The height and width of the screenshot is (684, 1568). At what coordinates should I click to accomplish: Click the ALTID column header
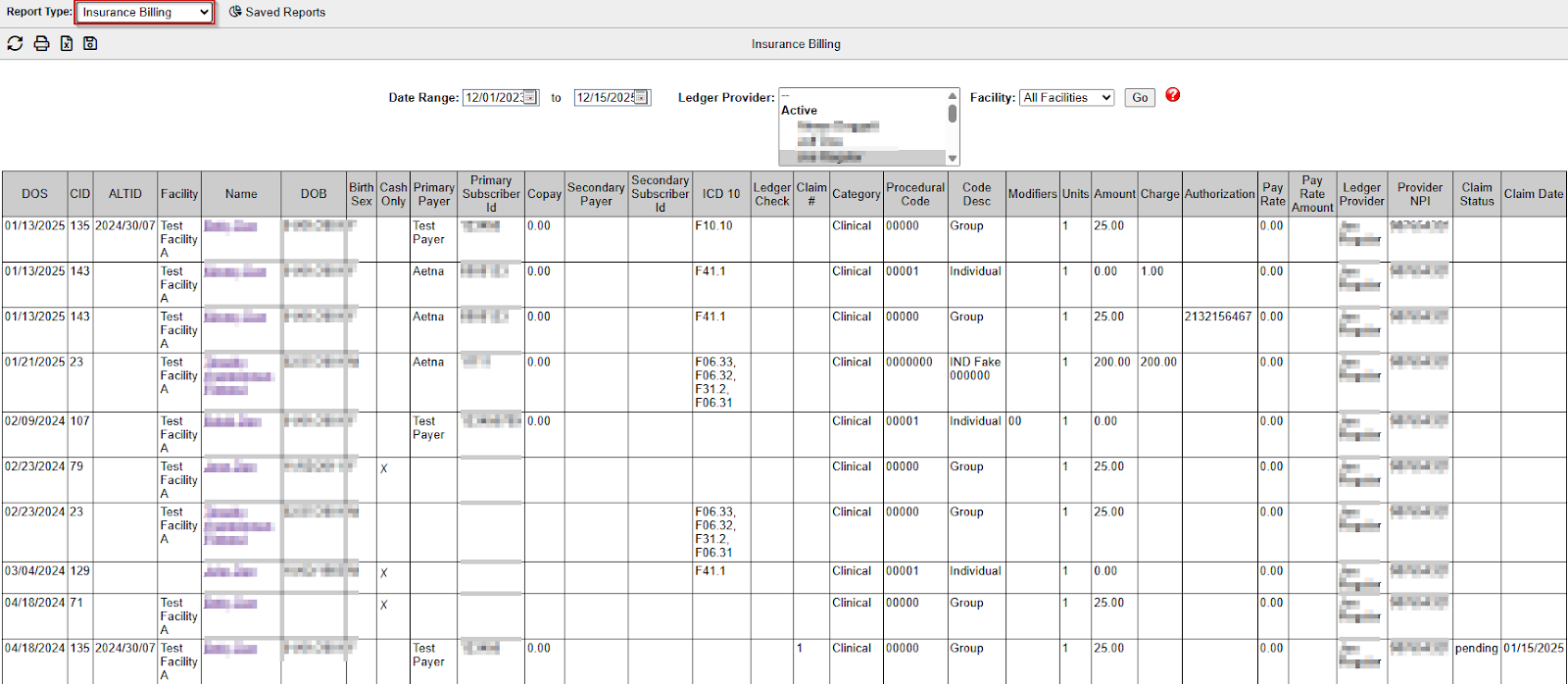tap(125, 194)
